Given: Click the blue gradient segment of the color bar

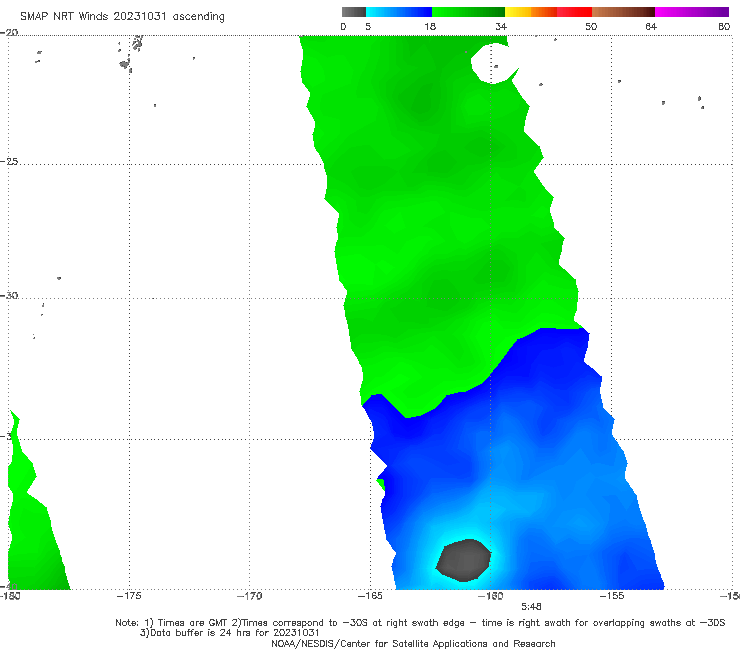Looking at the screenshot, I should (399, 12).
